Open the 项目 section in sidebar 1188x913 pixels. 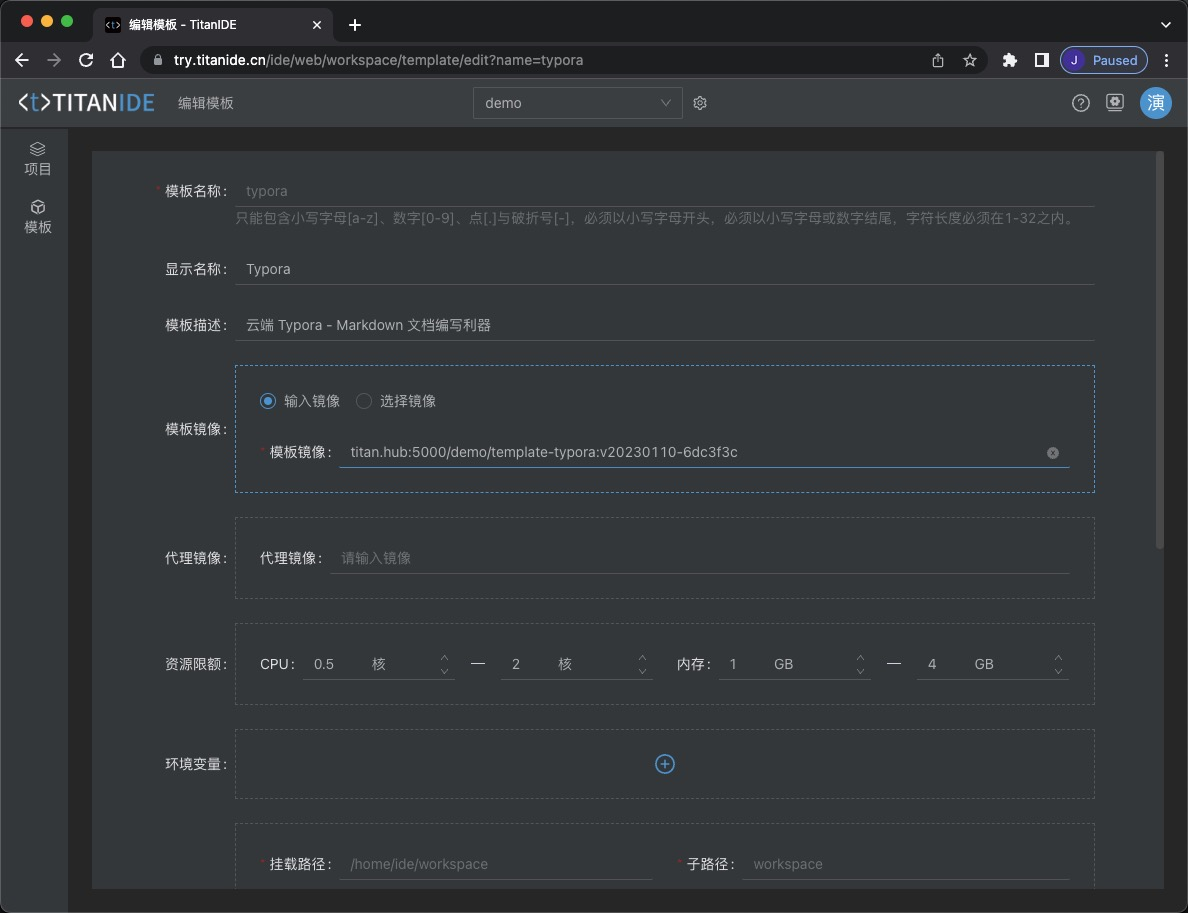click(38, 159)
